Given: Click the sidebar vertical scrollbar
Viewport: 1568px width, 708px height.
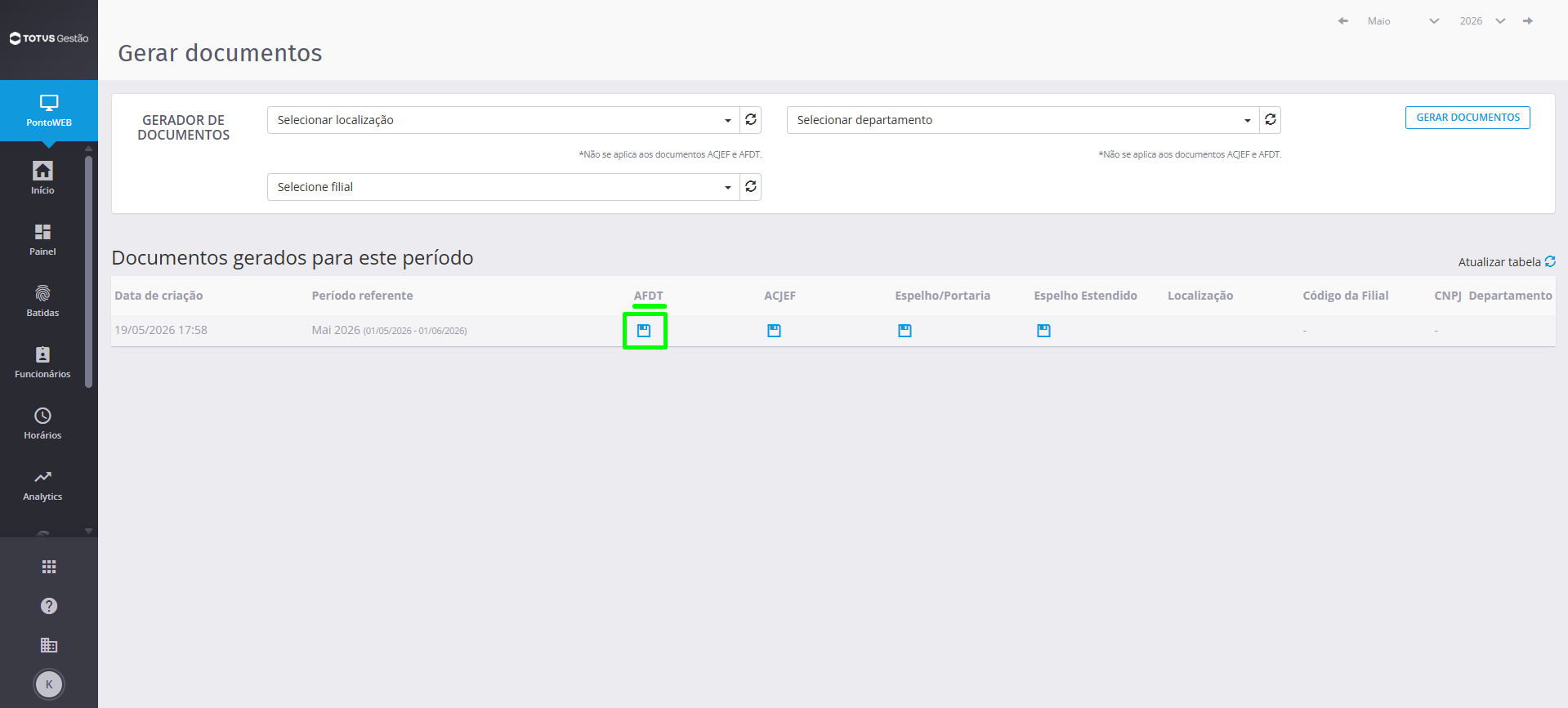Looking at the screenshot, I should tap(88, 271).
